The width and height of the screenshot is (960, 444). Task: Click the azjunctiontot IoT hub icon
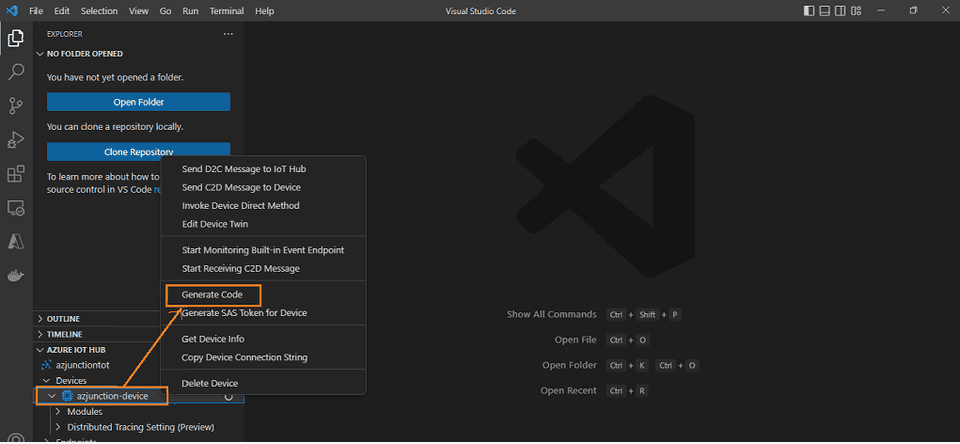click(x=46, y=365)
